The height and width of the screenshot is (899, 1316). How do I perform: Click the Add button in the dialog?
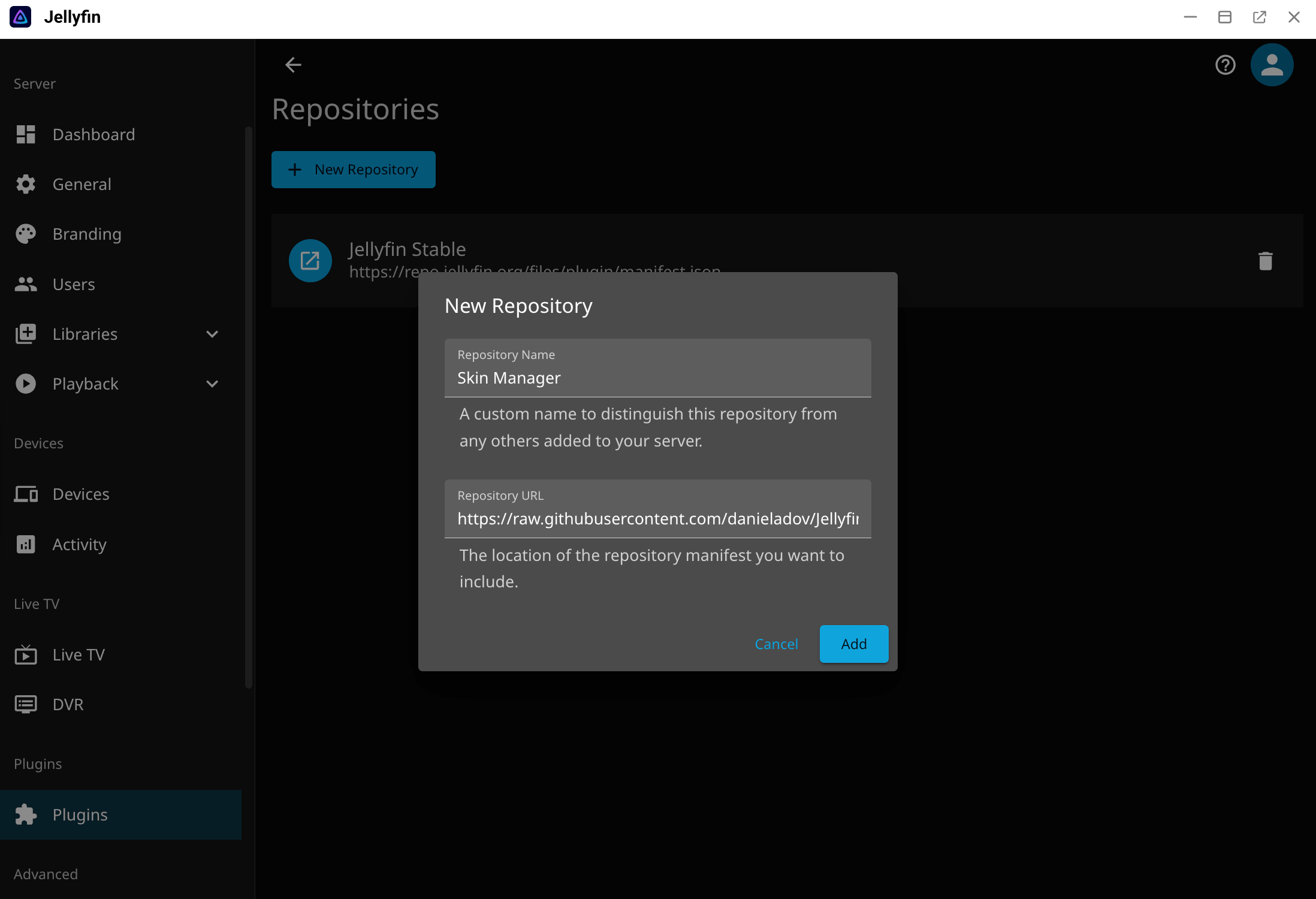point(854,644)
